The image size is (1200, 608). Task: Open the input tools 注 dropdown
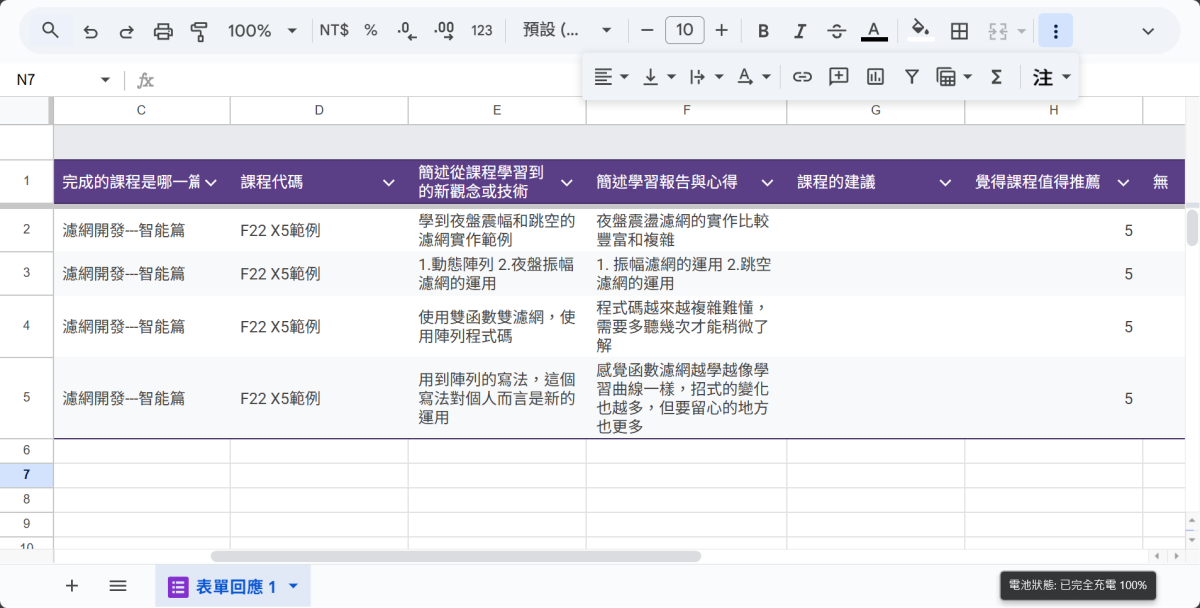pos(1051,77)
